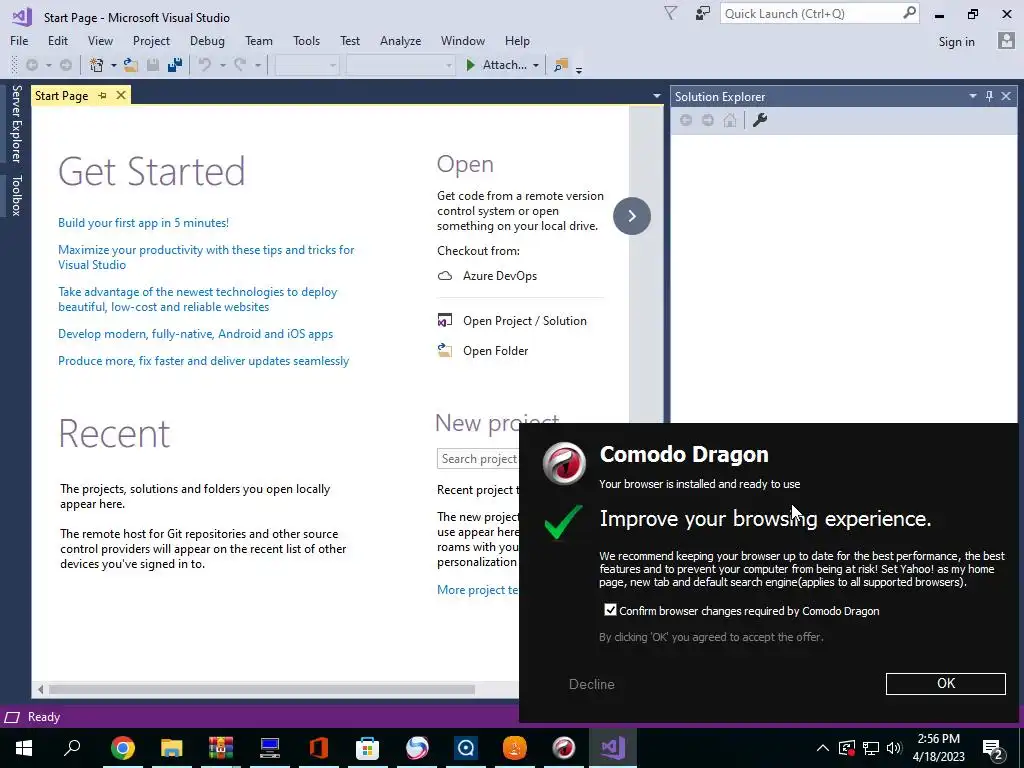Open 'Develop modern, fully-native, Android and iOS apps' link
This screenshot has width=1024, height=768.
coord(195,334)
